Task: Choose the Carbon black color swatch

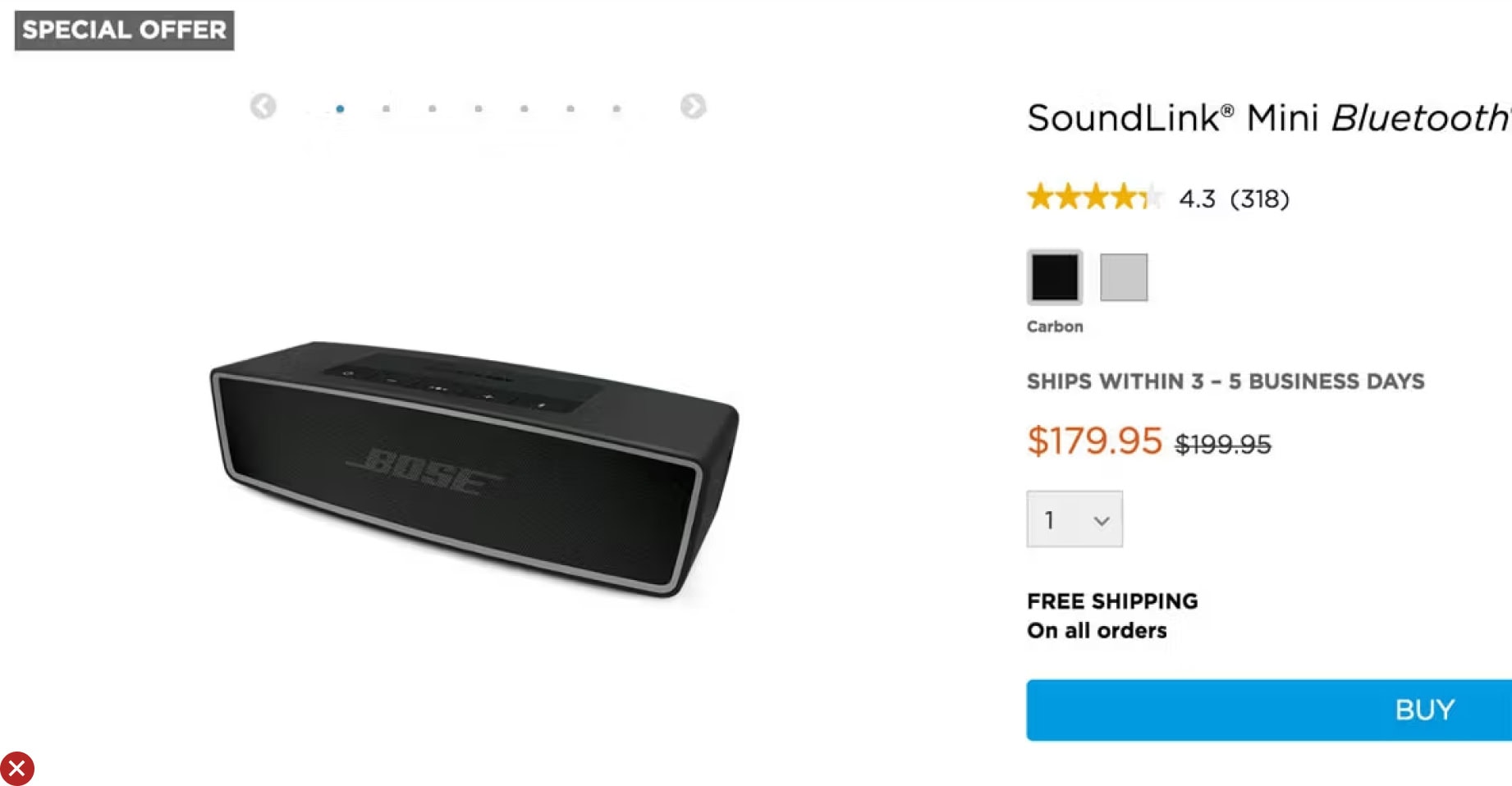Action: (x=1055, y=277)
